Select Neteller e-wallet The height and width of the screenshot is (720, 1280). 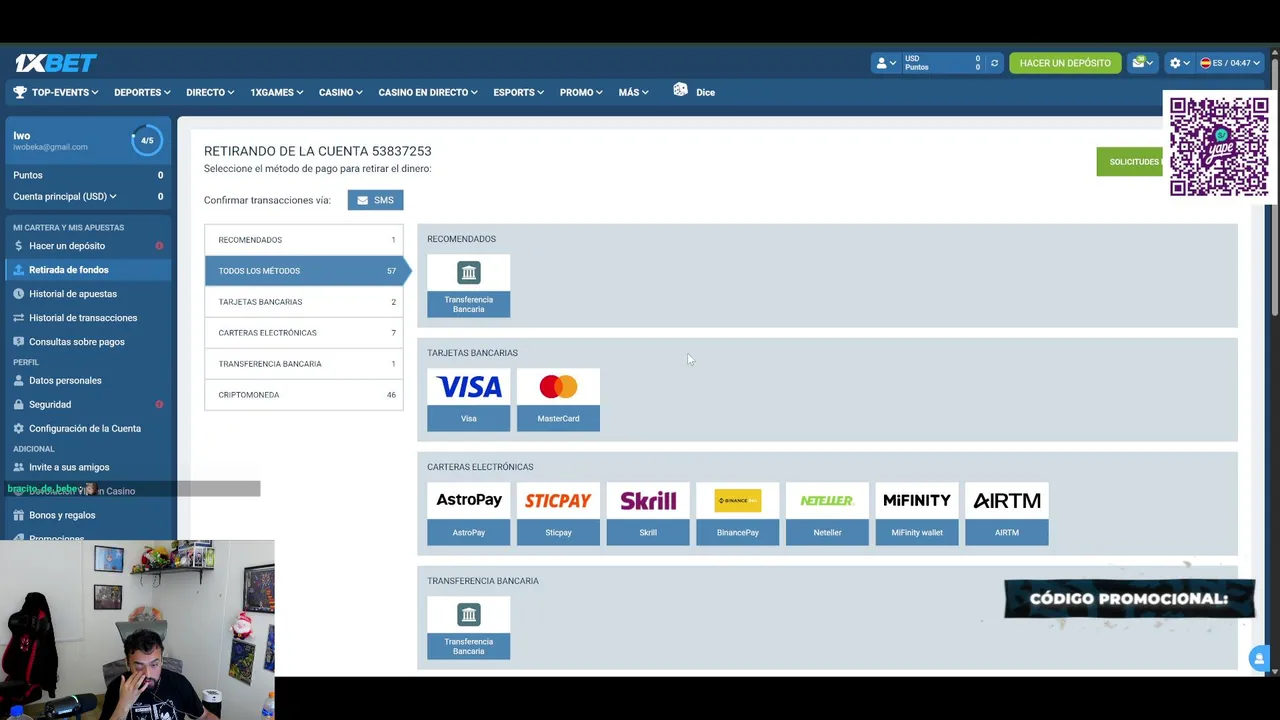827,514
